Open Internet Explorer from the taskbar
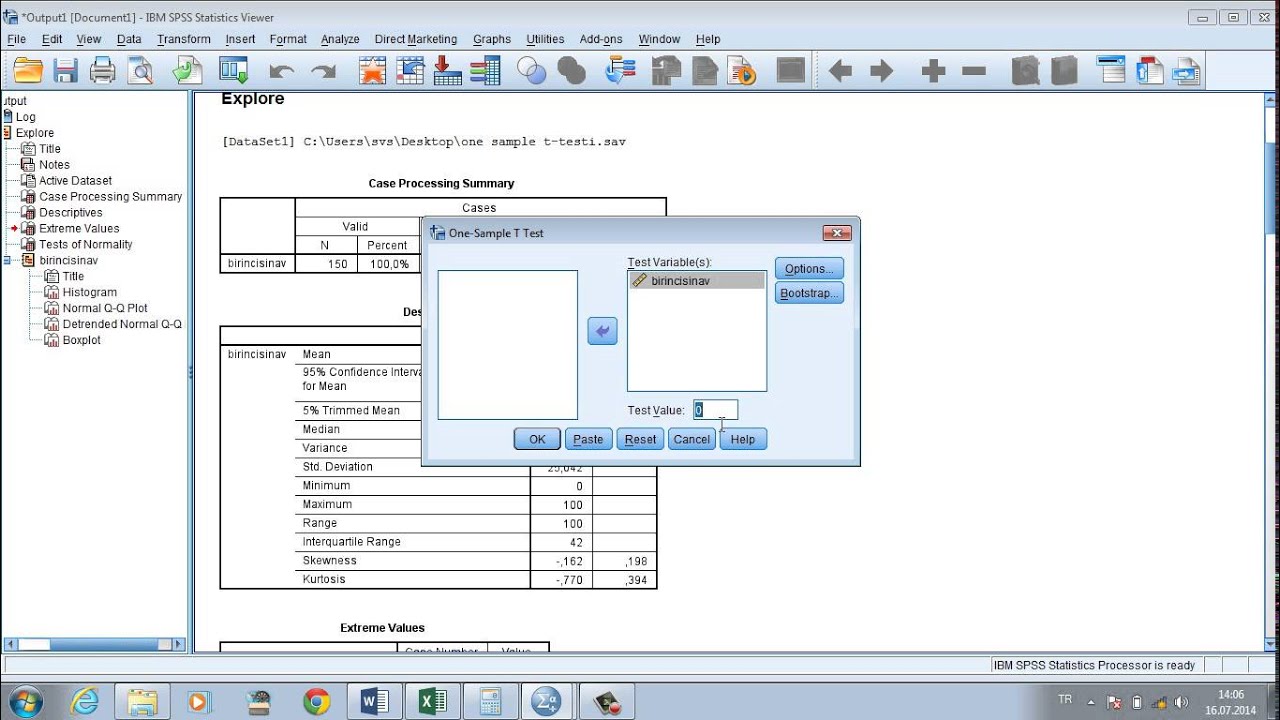 [85, 701]
